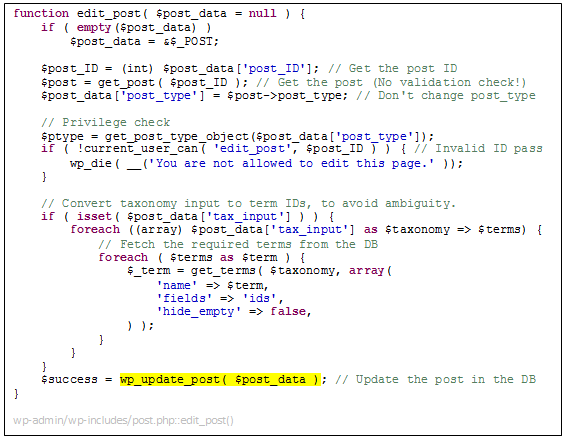Image resolution: width=563 pixels, height=437 pixels.
Task: Click the '// Privilege check' comment
Action: (106, 122)
